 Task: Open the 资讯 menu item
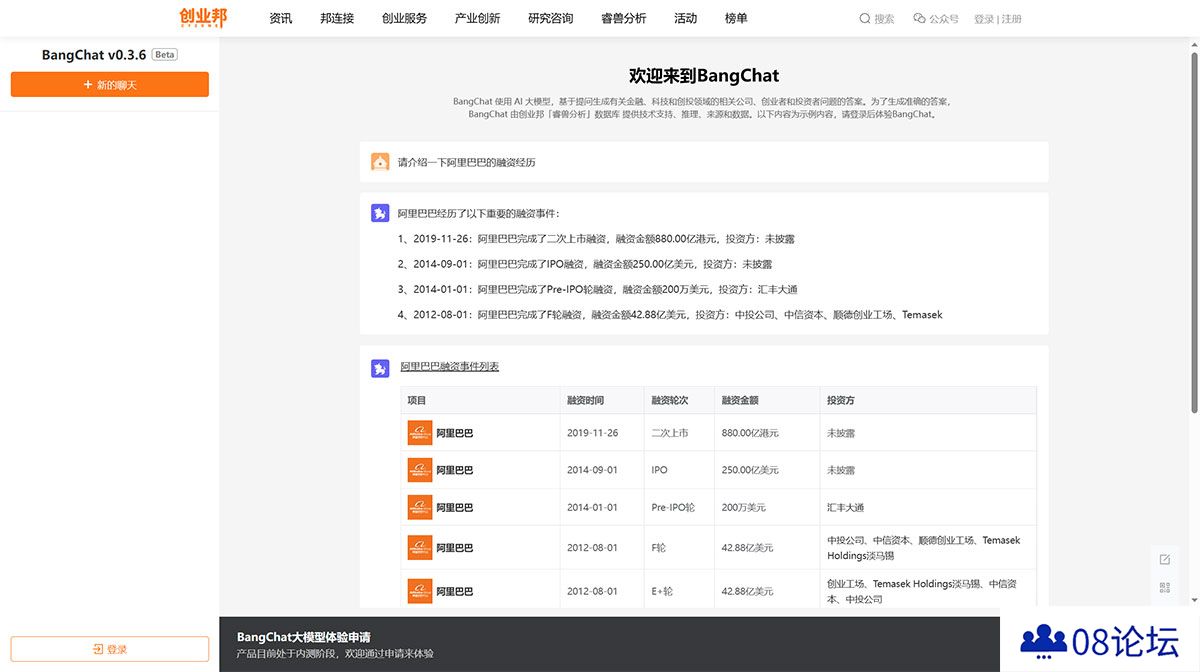[281, 18]
